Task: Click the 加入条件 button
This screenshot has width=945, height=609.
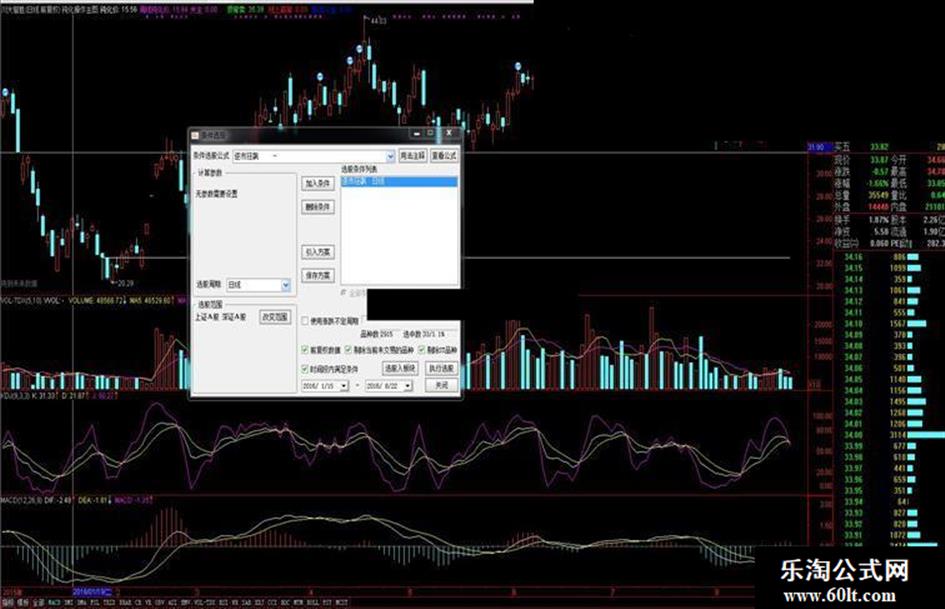Action: point(318,183)
